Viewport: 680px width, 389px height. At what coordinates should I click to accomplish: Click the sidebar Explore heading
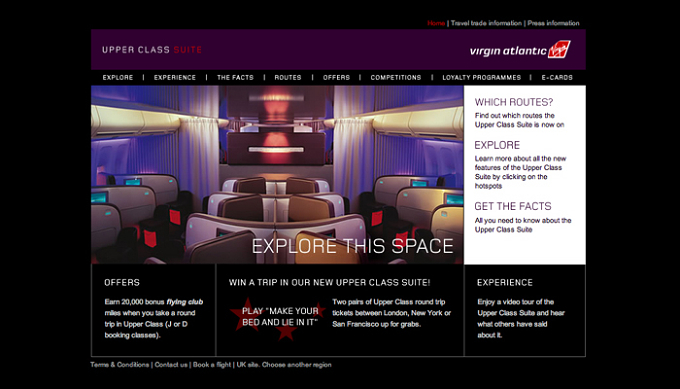point(497,145)
